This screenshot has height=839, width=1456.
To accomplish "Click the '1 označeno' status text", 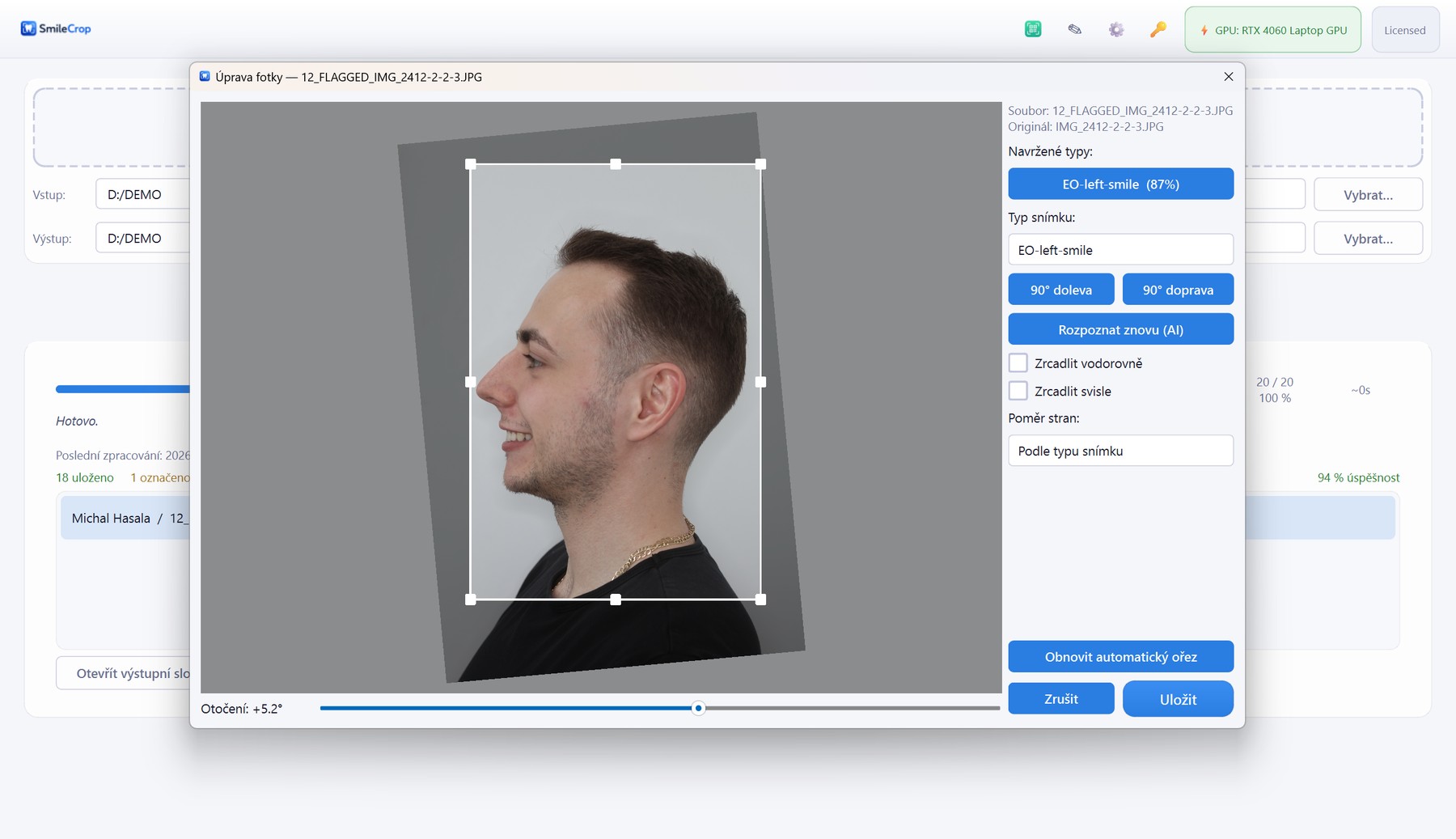I will (x=160, y=477).
